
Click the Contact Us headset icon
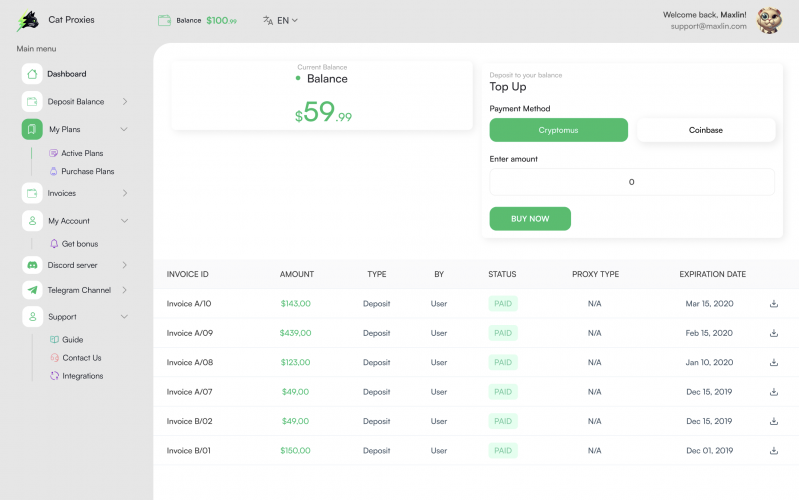(55, 358)
